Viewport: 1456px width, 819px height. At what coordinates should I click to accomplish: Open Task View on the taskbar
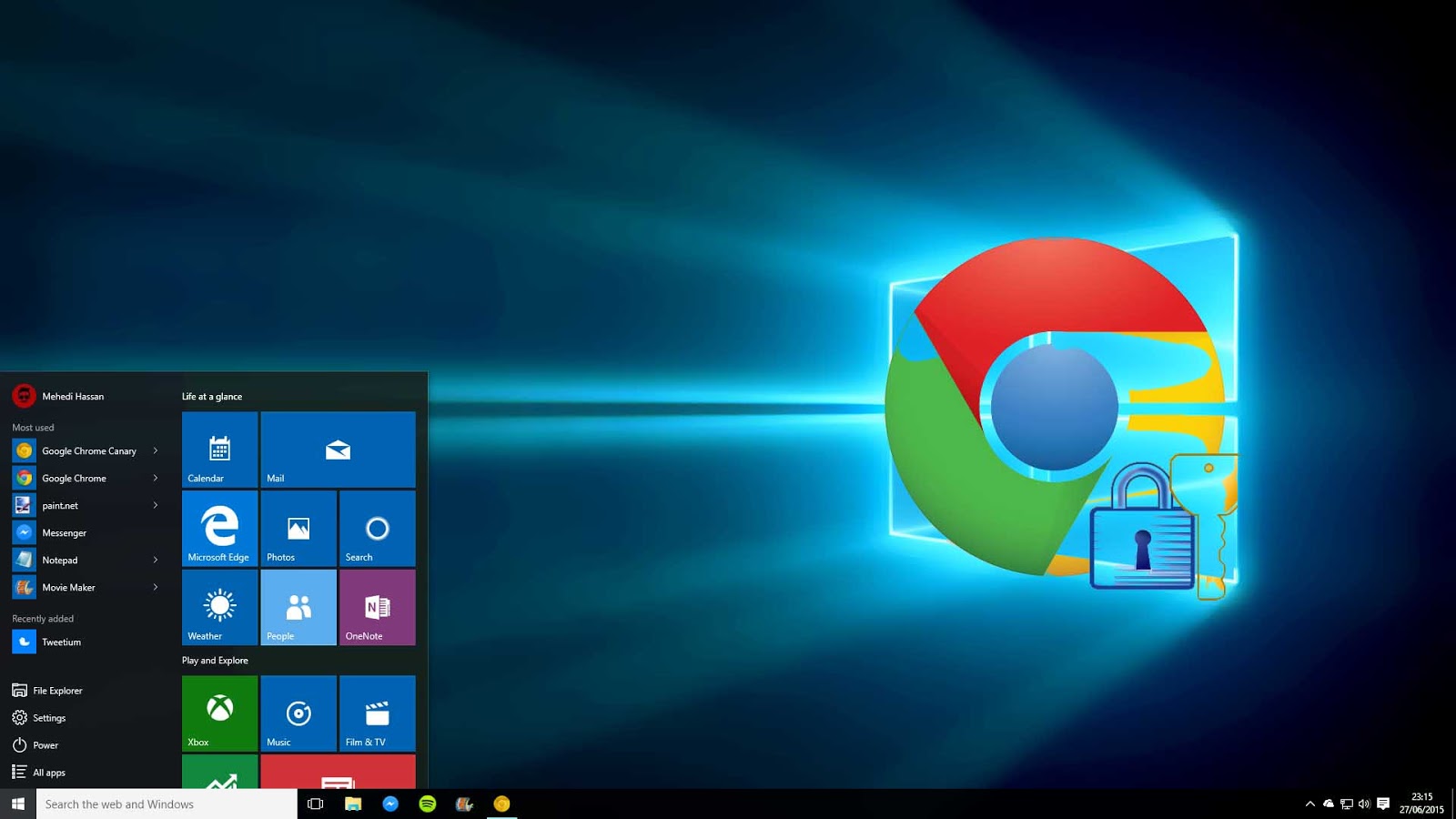(316, 804)
